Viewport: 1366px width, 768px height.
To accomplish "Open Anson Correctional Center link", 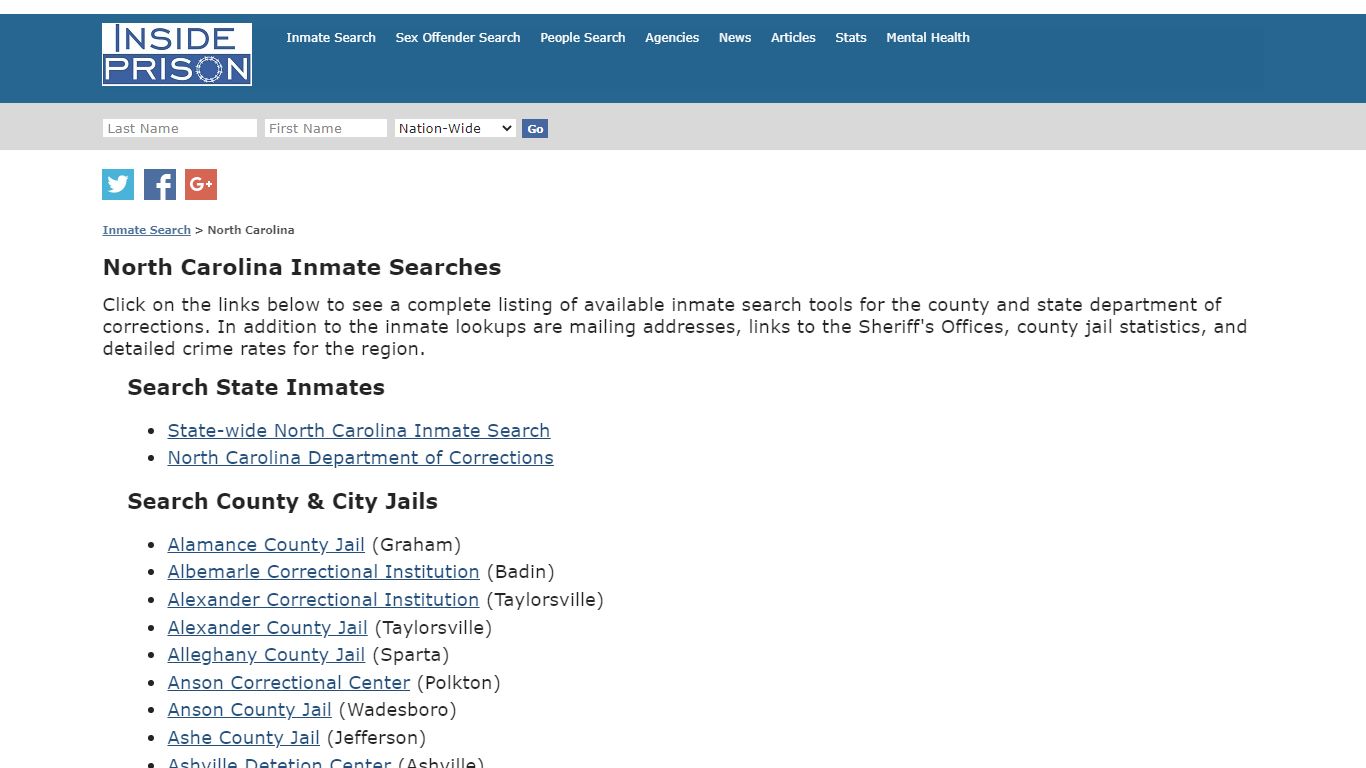I will [289, 682].
